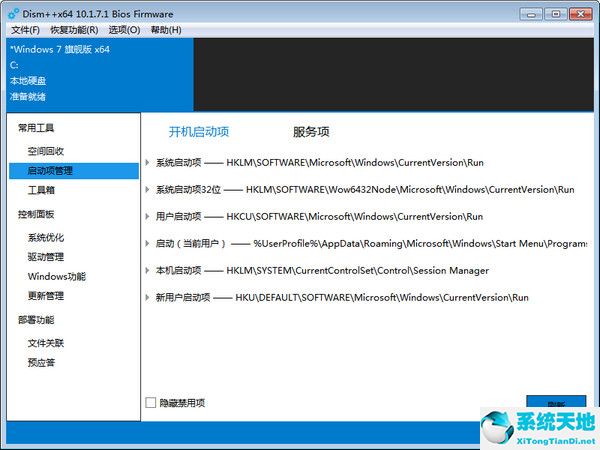Expand the 启动（当前用户）arrow

pyautogui.click(x=147, y=243)
